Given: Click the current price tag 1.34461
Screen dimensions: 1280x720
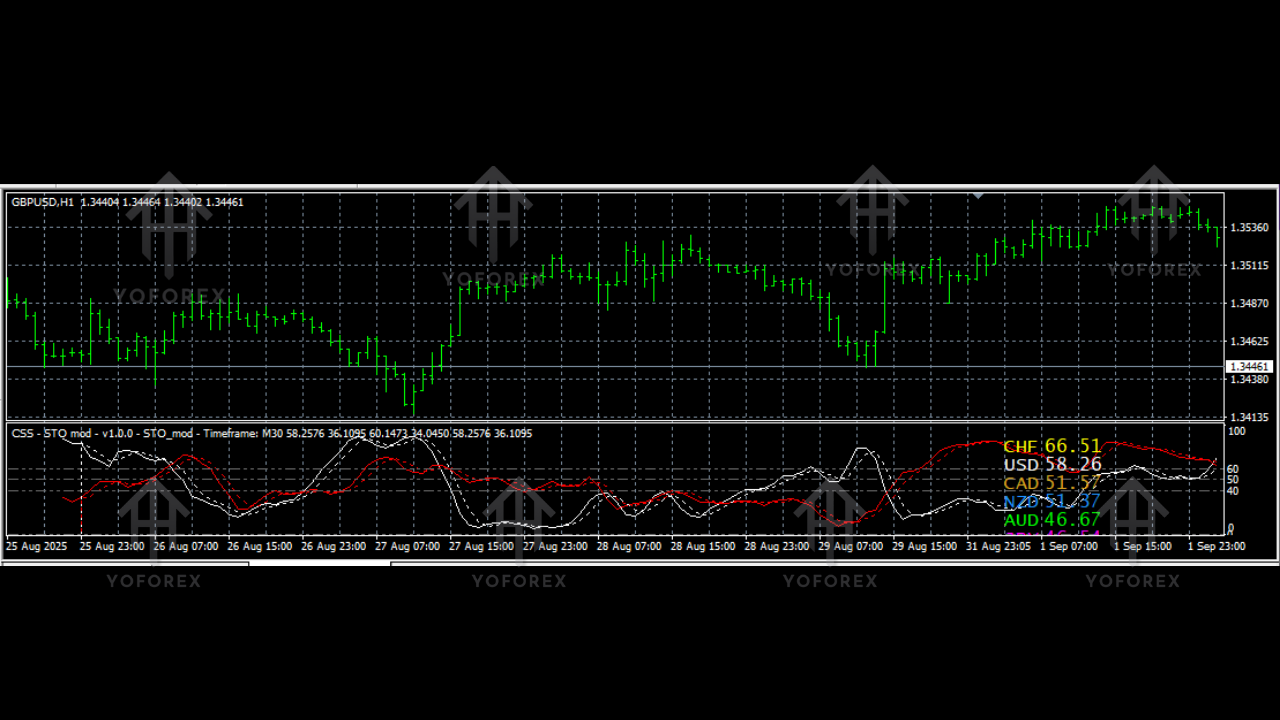Looking at the screenshot, I should tap(1249, 366).
